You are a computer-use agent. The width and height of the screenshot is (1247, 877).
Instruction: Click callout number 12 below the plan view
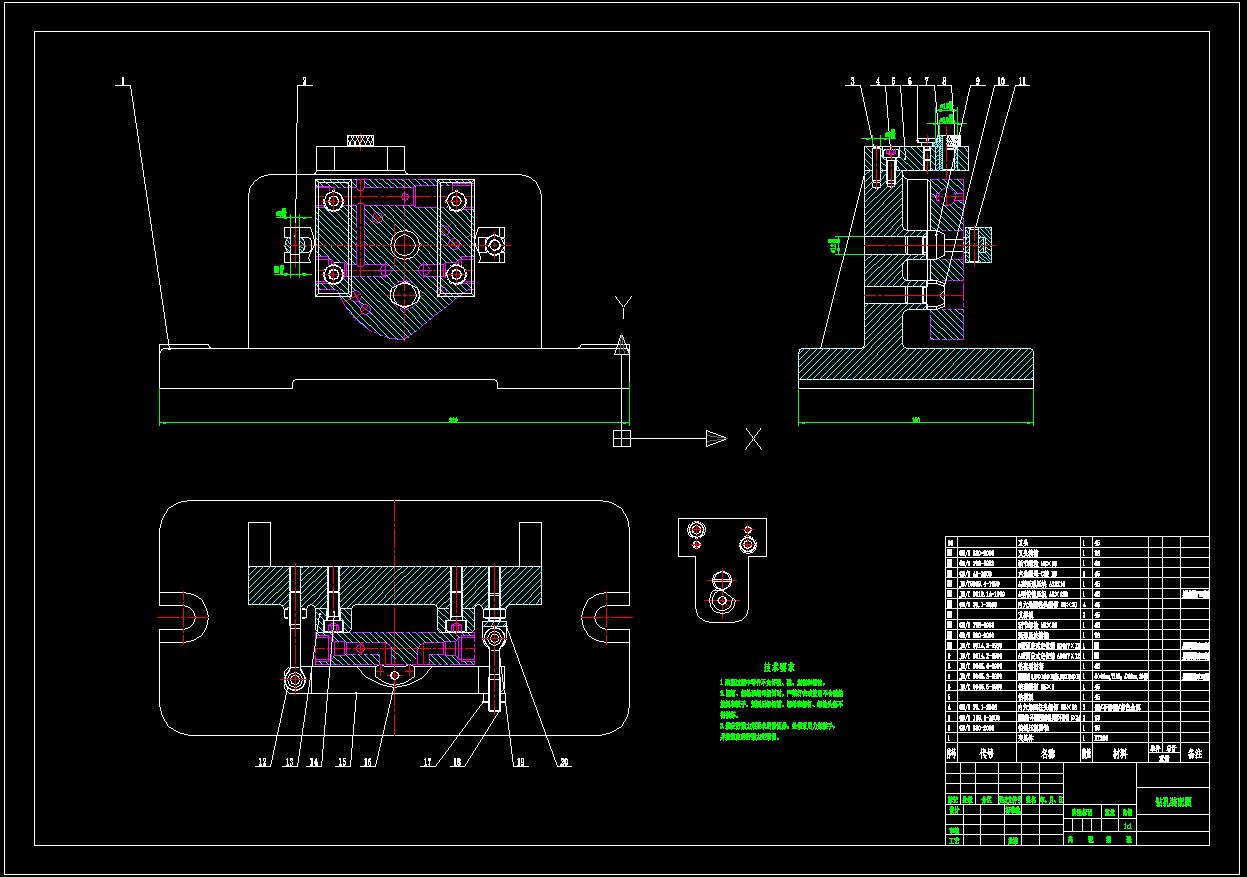point(263,762)
